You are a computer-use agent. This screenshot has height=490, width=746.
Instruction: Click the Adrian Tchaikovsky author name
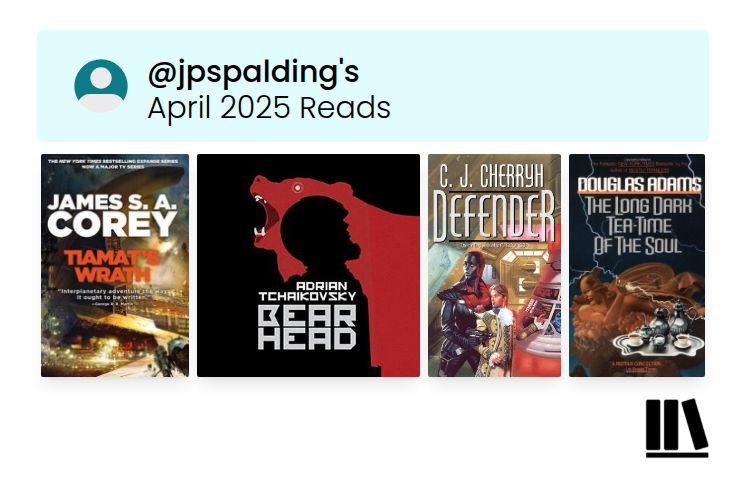[x=307, y=291]
